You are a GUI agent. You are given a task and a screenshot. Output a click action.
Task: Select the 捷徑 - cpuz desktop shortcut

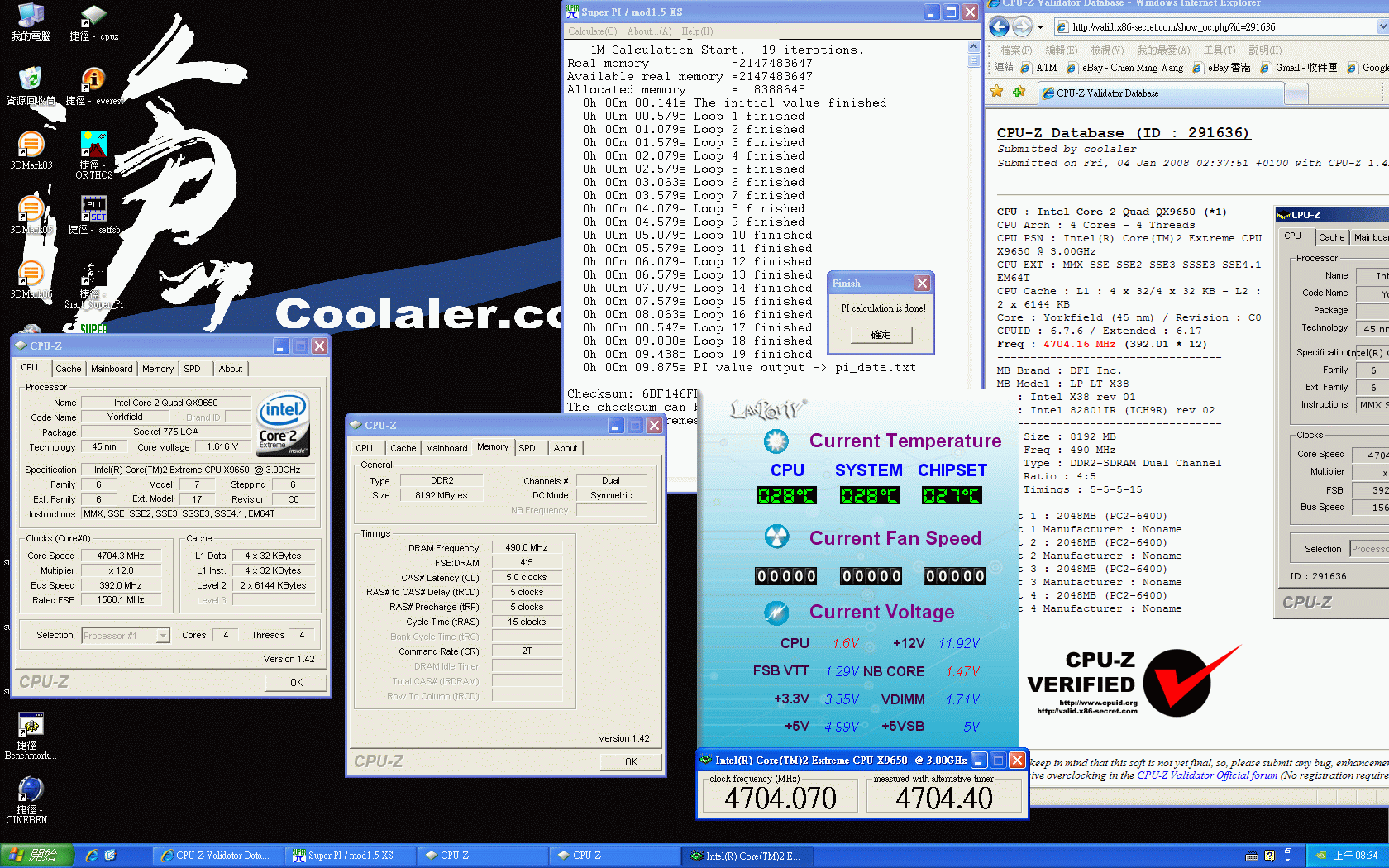tap(93, 21)
